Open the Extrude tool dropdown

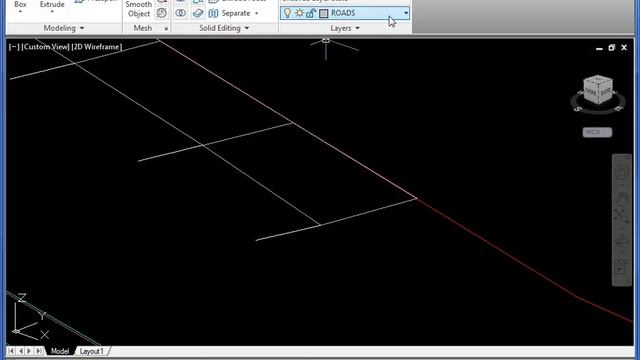coord(52,12)
